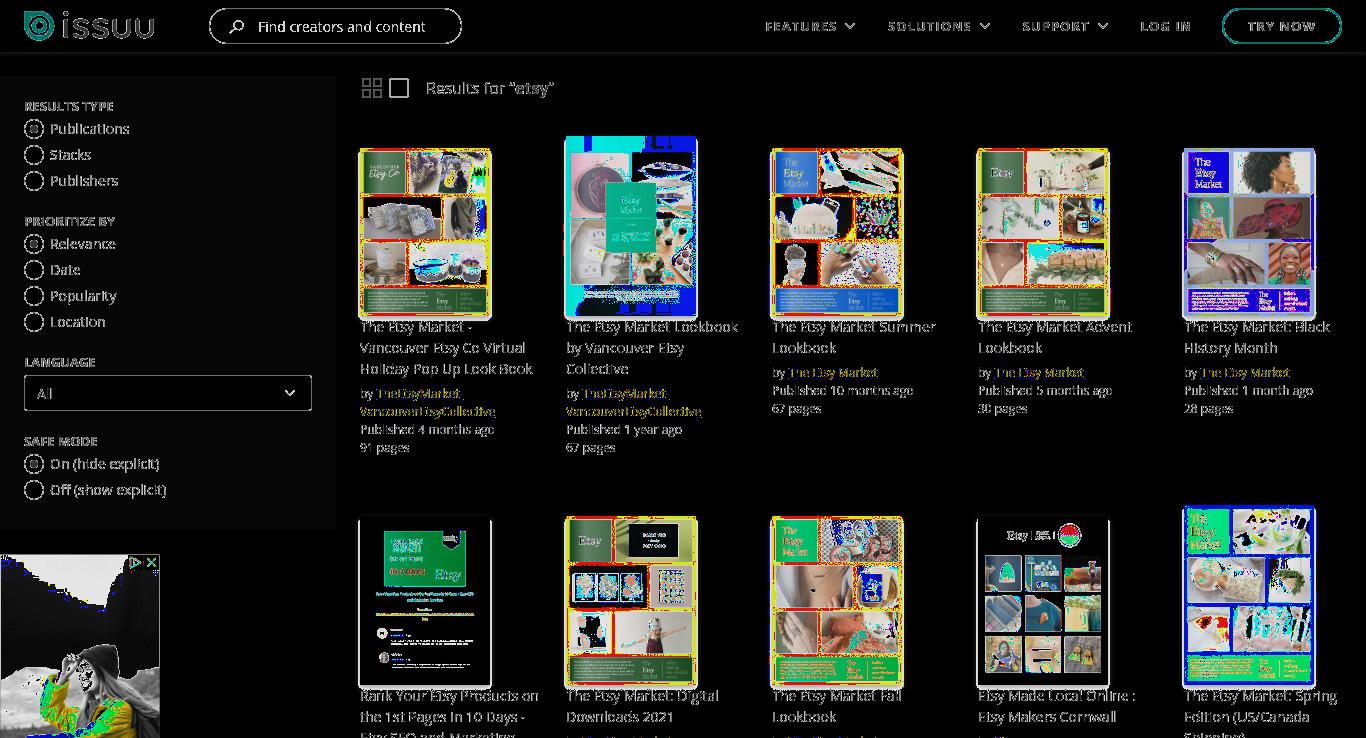Open Etsy Market Black History Month cover

pyautogui.click(x=1249, y=233)
